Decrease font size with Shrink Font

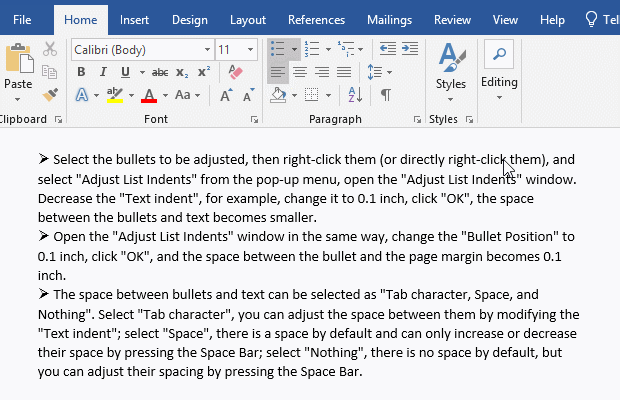coord(248,95)
